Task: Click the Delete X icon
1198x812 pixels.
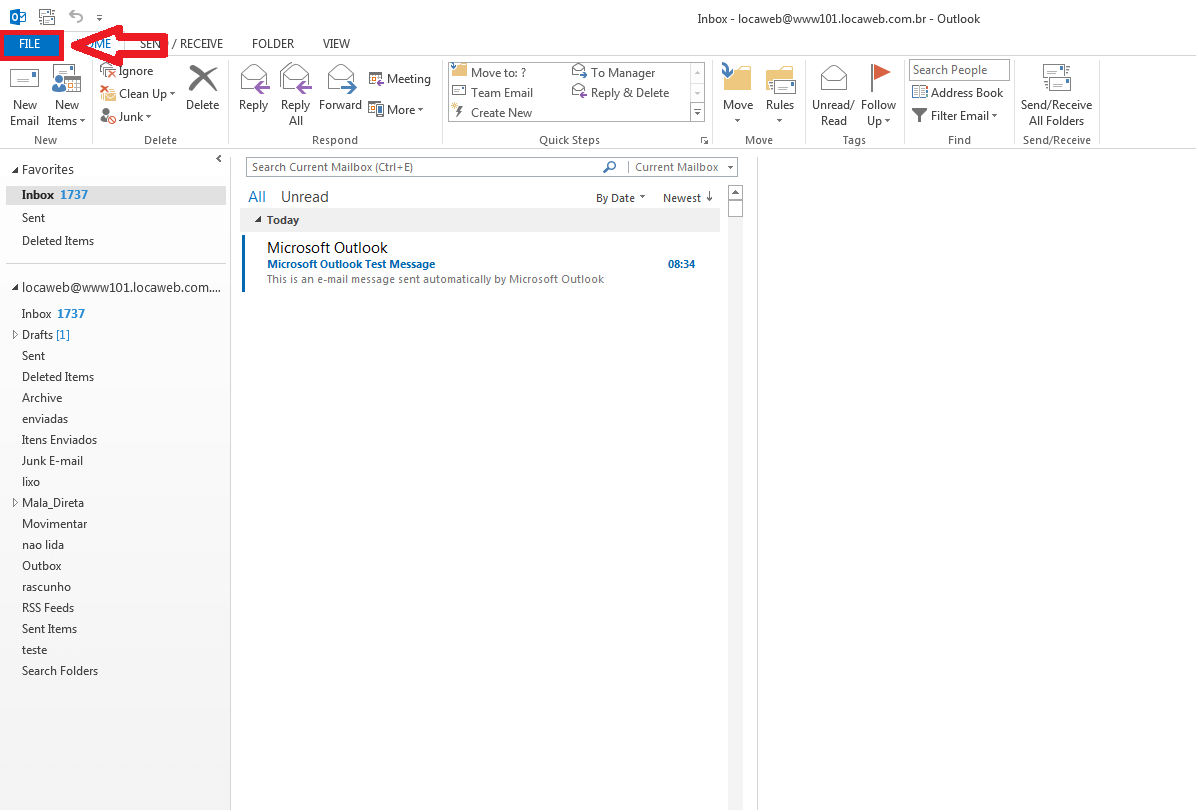Action: click(202, 79)
